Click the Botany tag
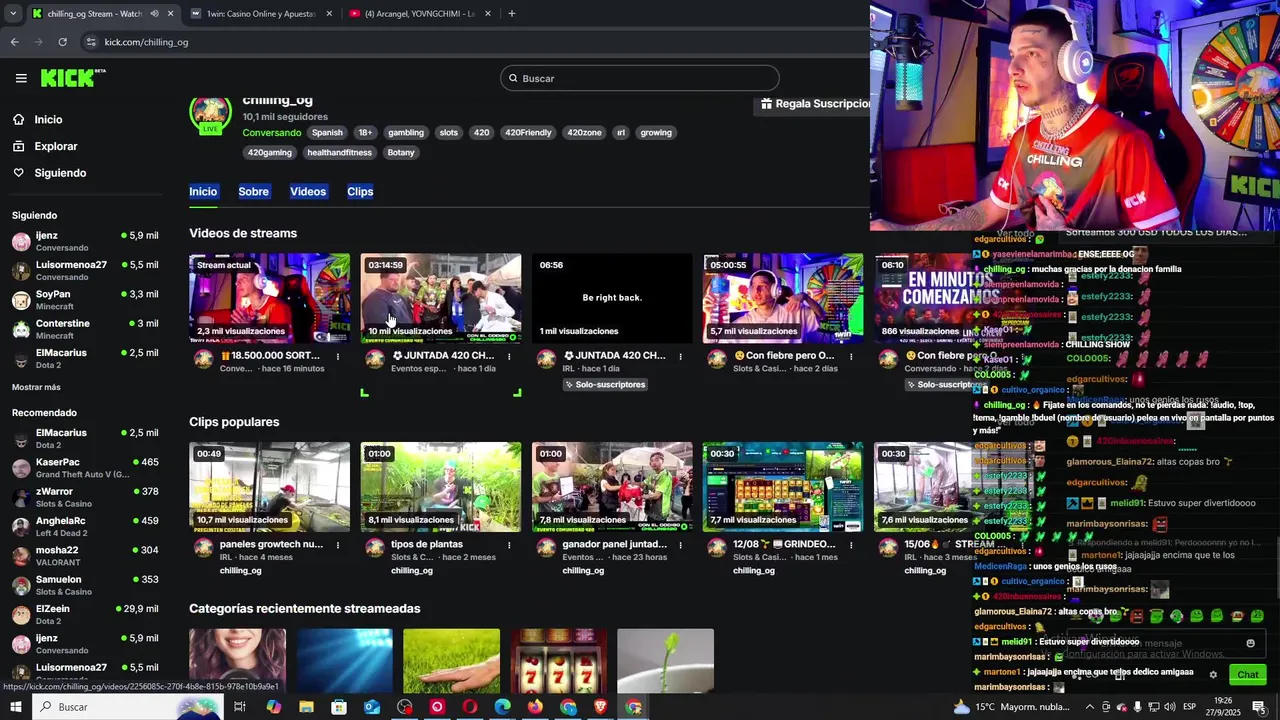Screen dimensions: 1280x720 401,152
